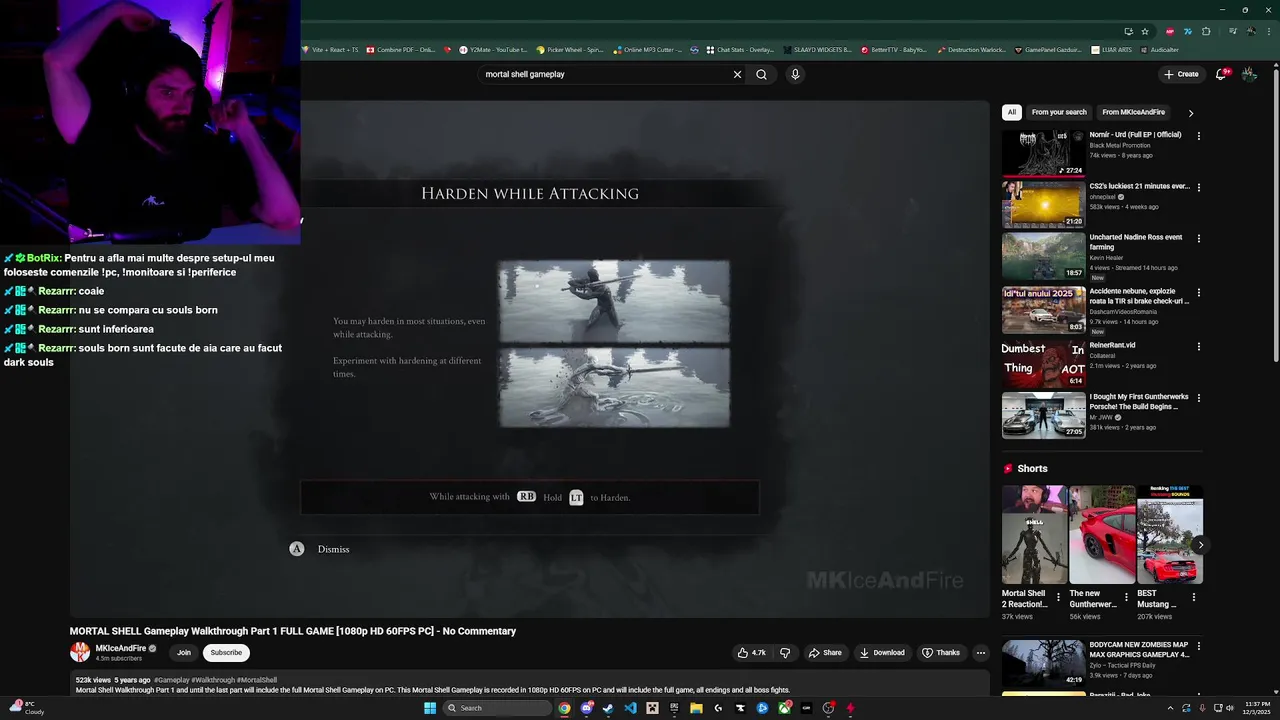Click the Download button
Image resolution: width=1280 pixels, height=720 pixels.
(x=881, y=653)
